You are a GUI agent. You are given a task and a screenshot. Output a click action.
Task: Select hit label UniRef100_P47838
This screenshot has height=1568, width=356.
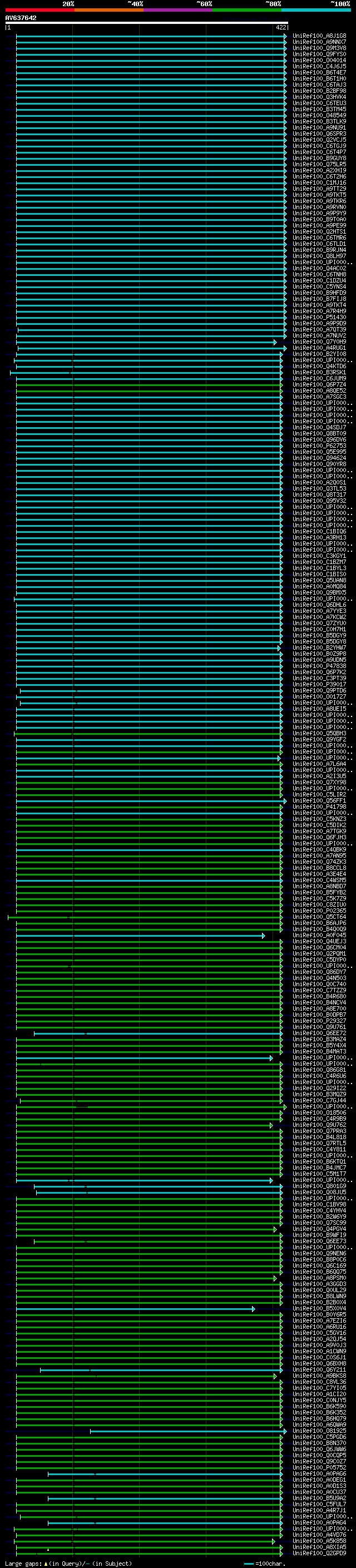click(319, 666)
